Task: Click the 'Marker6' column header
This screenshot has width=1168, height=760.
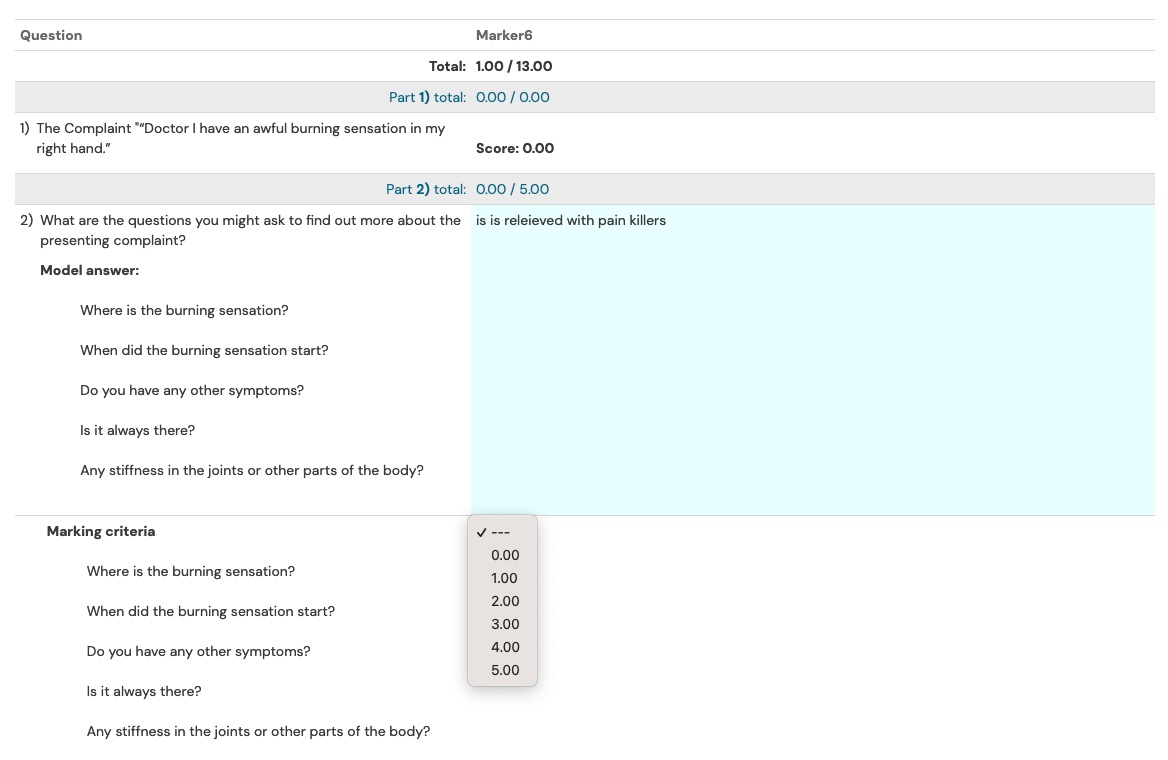Action: (504, 35)
